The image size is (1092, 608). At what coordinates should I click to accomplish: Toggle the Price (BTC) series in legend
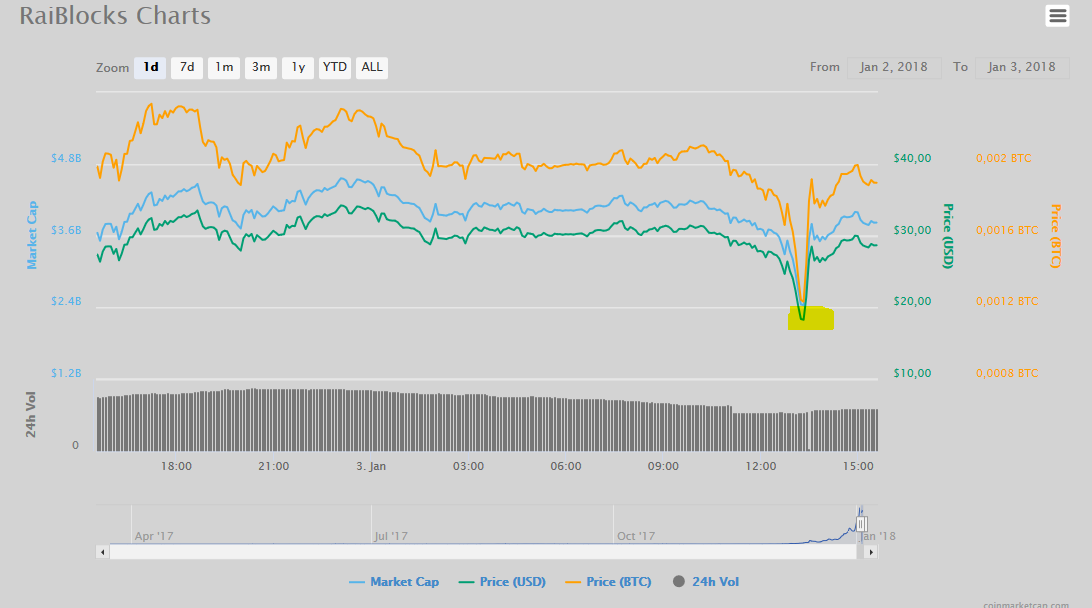(x=608, y=582)
